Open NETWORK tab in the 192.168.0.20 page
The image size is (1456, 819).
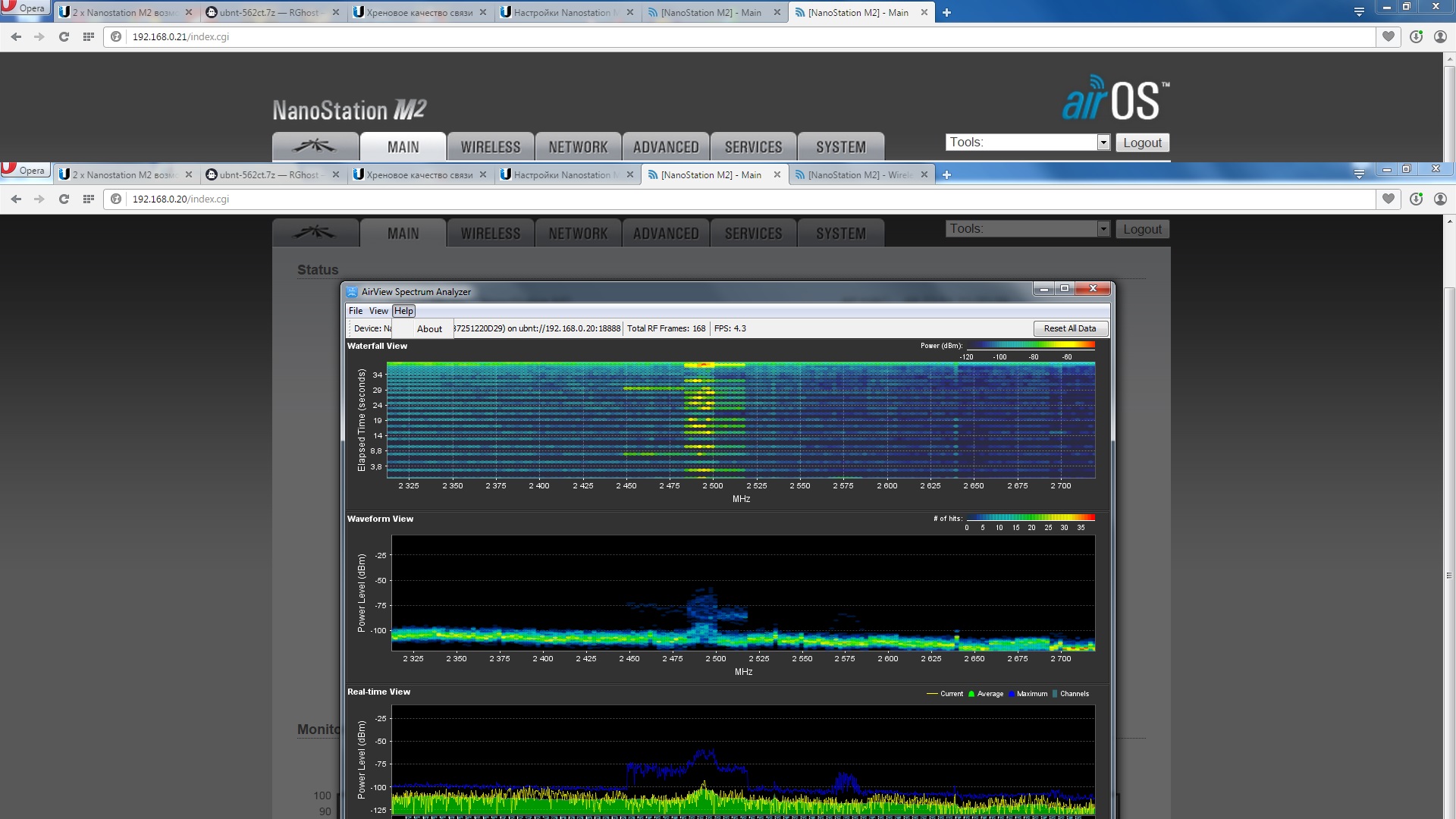point(579,234)
